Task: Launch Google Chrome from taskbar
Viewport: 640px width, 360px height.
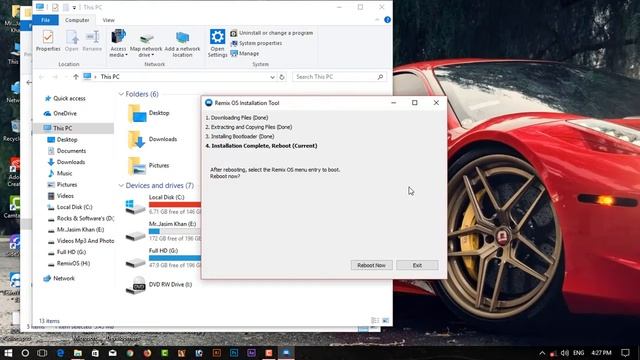Action: (130, 353)
